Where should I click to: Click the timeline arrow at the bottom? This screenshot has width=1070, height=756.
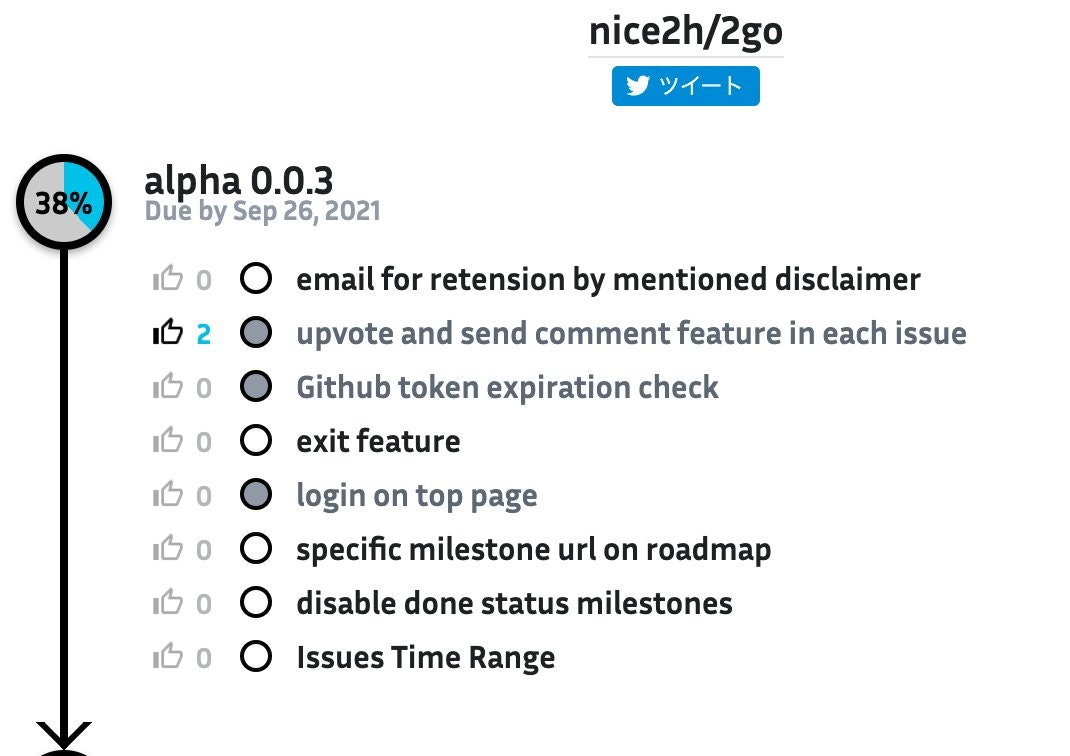pyautogui.click(x=63, y=735)
